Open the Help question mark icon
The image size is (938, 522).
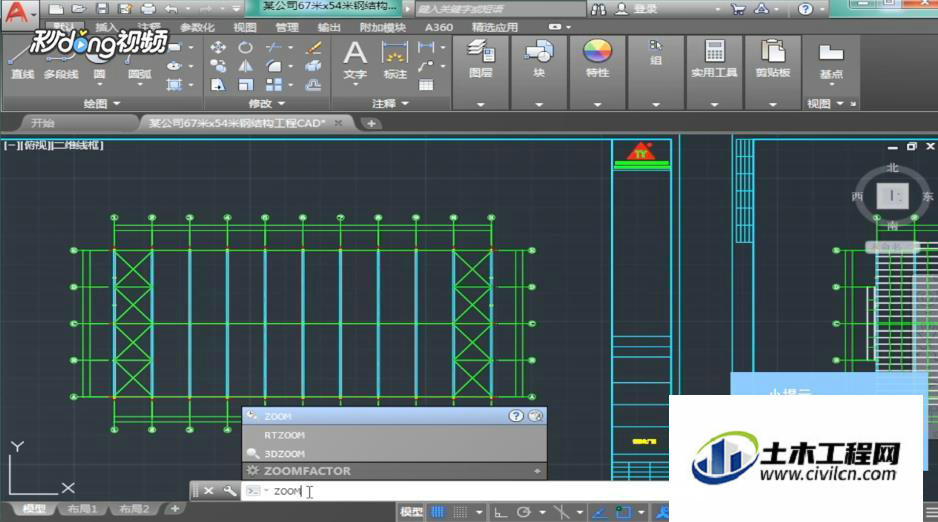tap(805, 9)
